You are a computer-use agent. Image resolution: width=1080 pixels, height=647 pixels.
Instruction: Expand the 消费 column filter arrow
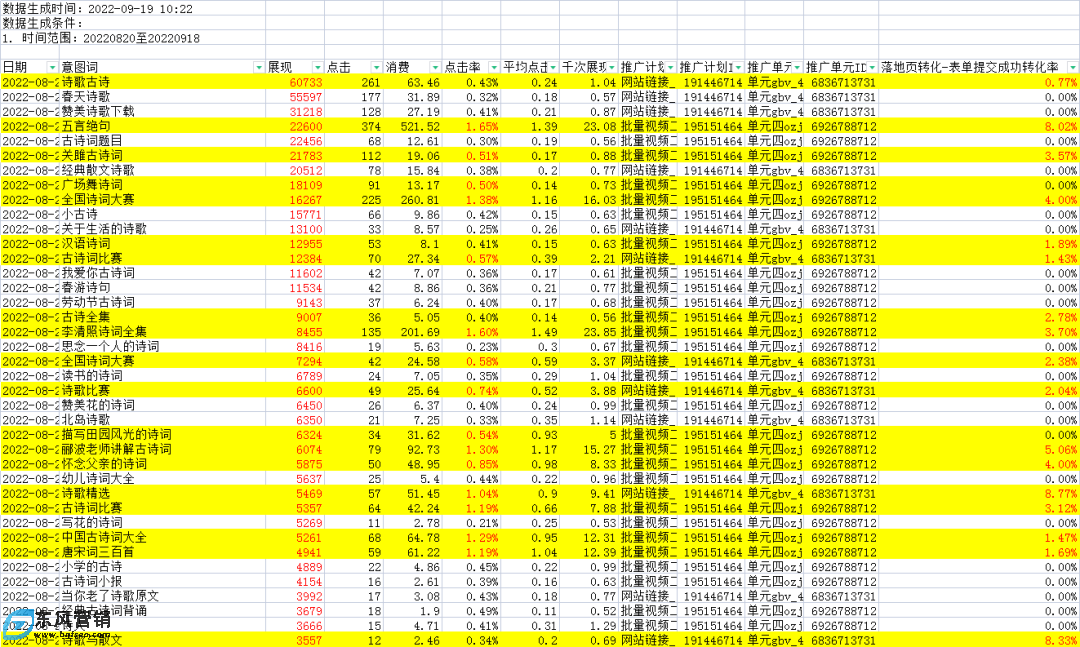pos(433,67)
